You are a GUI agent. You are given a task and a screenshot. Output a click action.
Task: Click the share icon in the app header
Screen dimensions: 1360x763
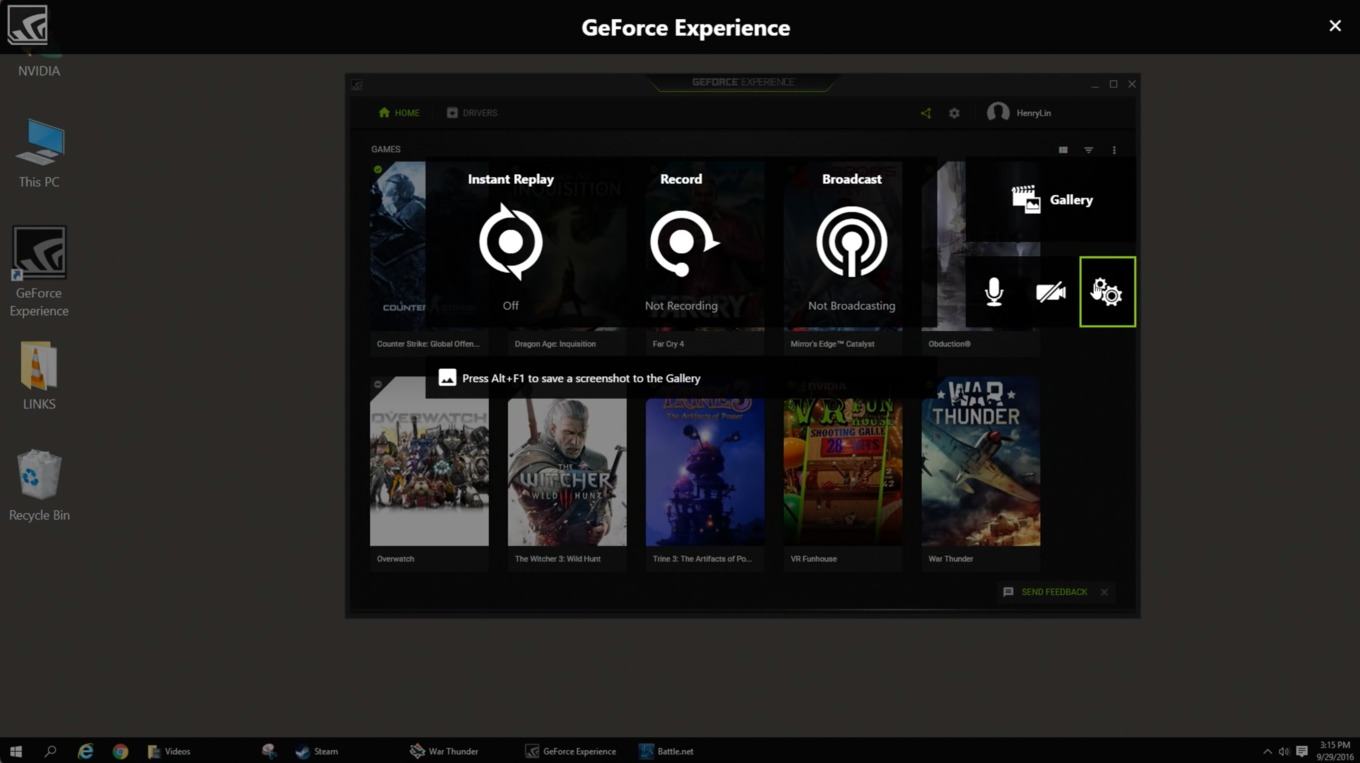pos(926,113)
